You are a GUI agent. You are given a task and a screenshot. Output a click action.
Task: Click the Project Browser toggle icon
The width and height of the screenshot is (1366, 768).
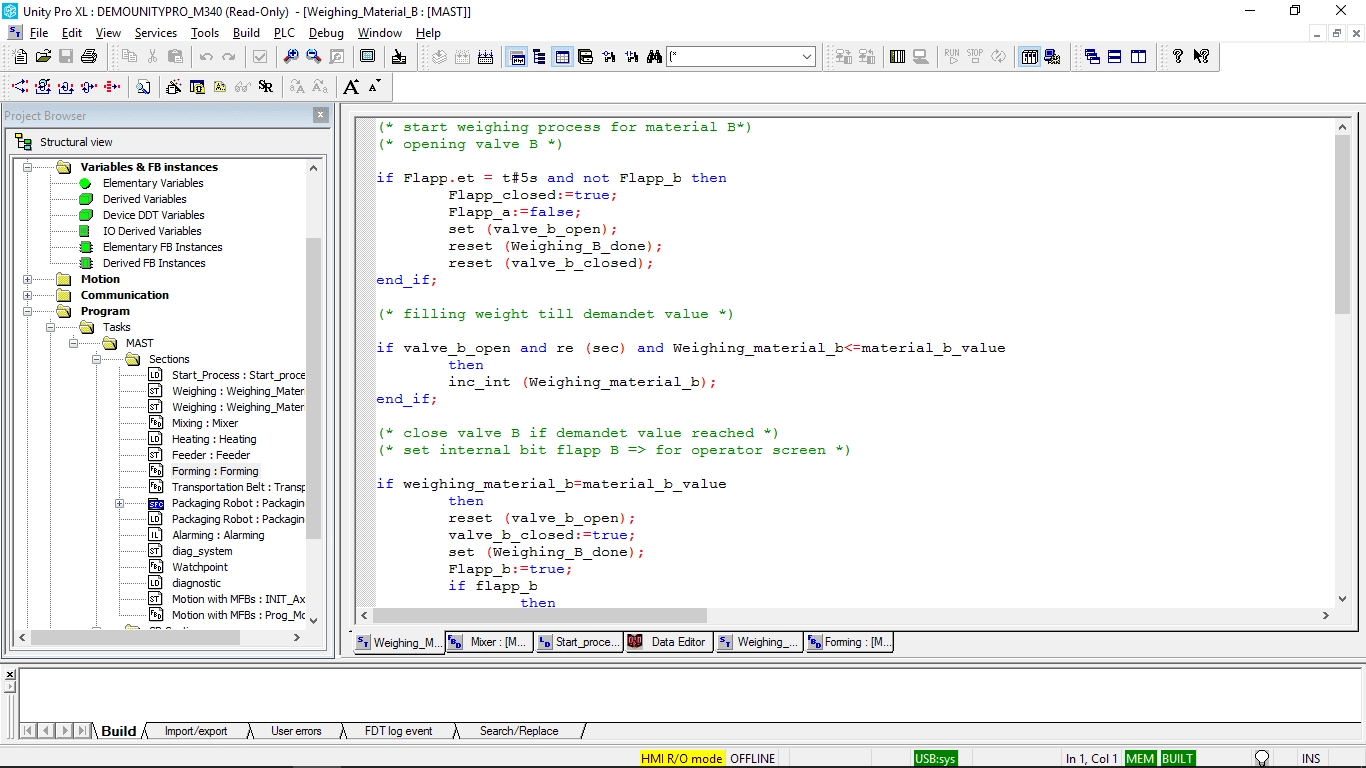point(540,57)
